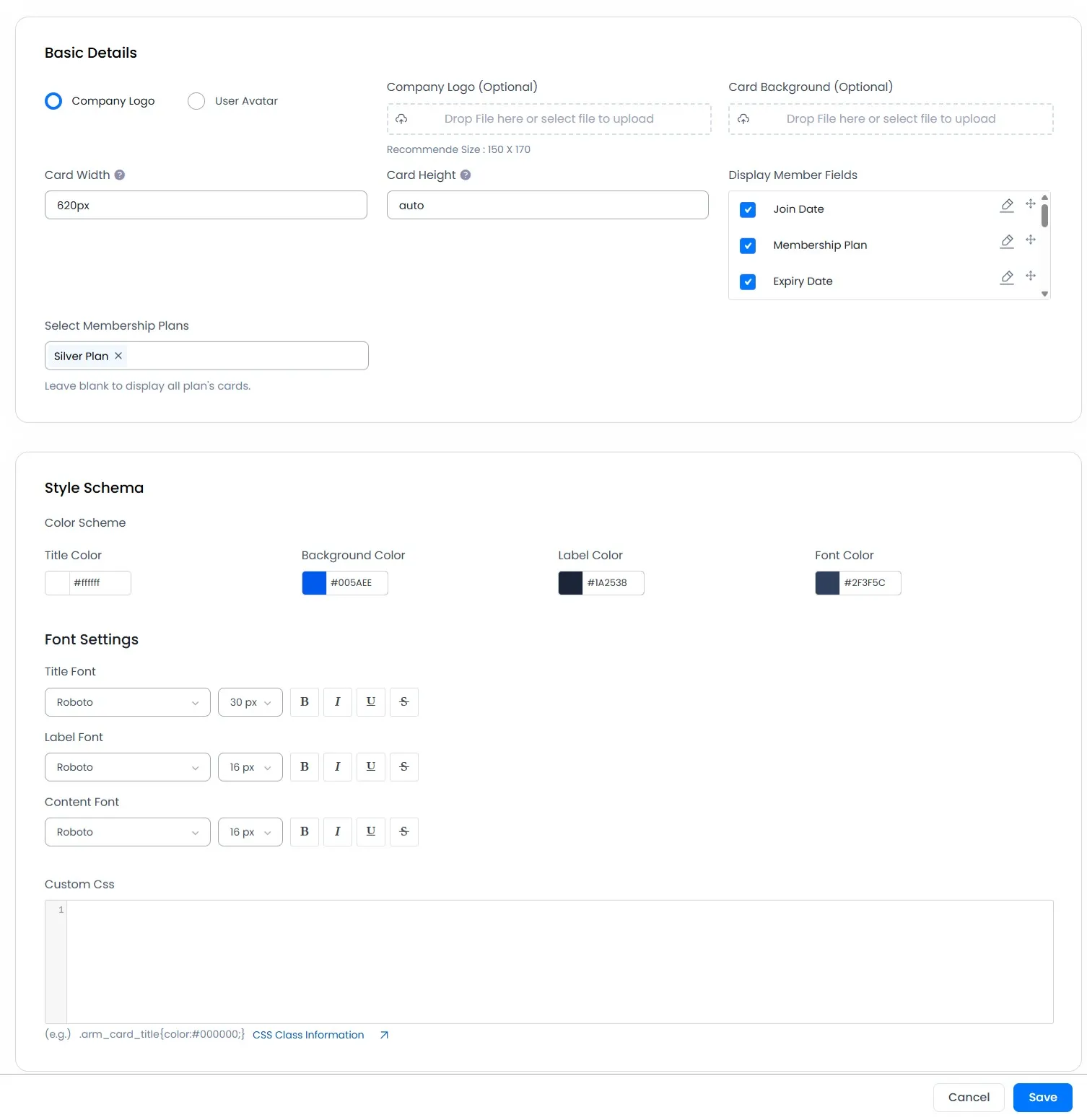
Task: Click the drag handle icon beside Membership Plan
Action: [1031, 240]
